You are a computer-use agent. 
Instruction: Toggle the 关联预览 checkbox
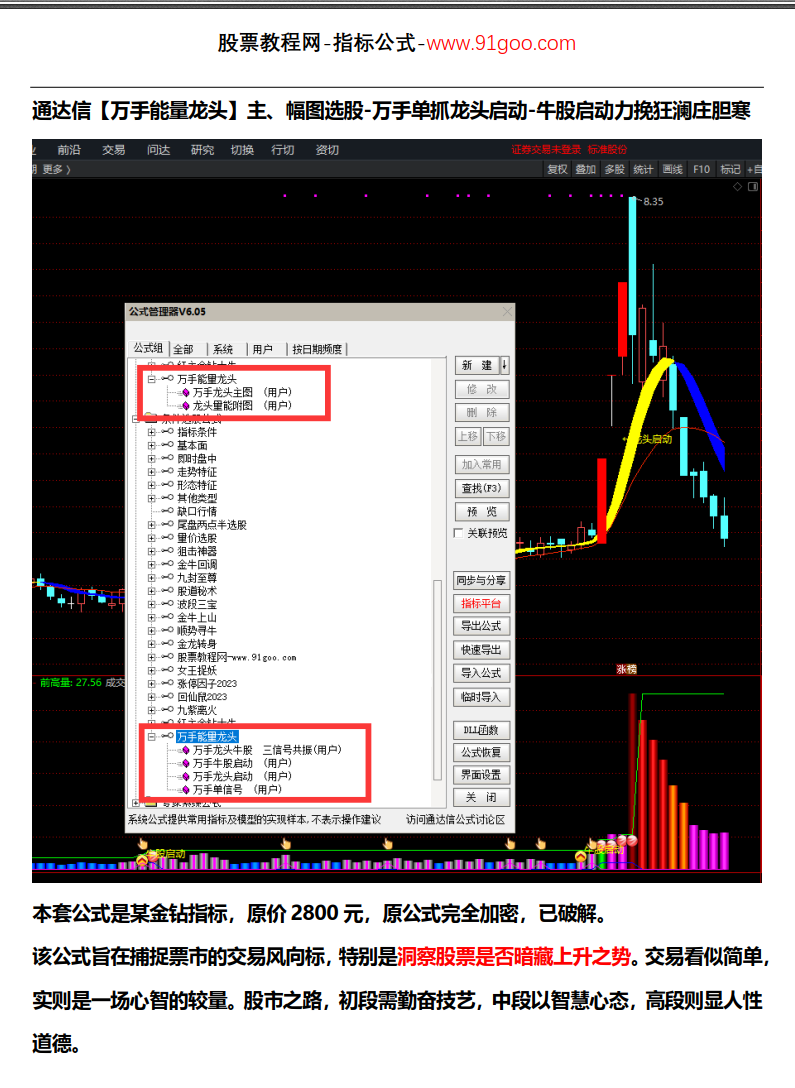coord(459,533)
